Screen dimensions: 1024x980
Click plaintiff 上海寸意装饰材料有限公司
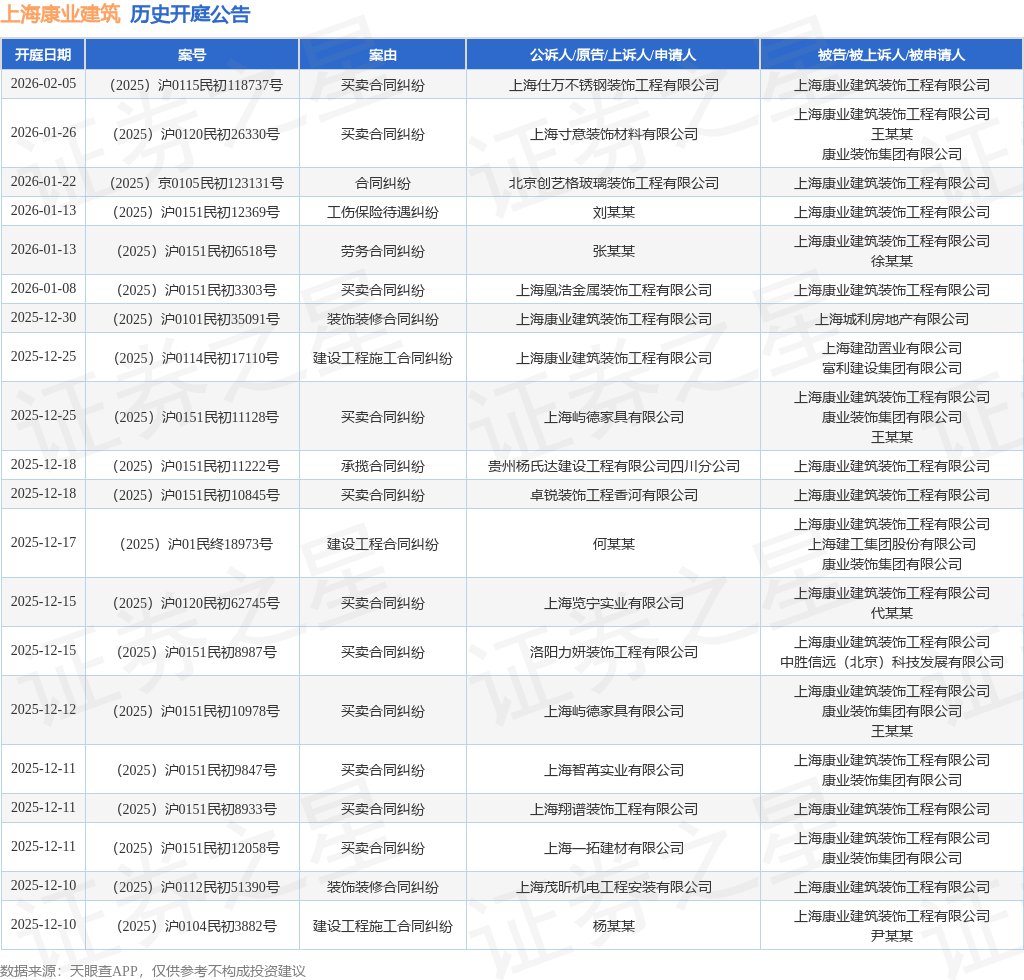(614, 134)
